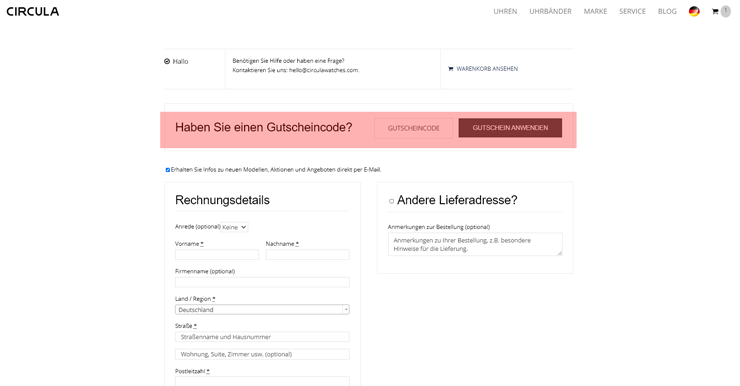Open the MARKE menu
Image resolution: width=740 pixels, height=386 pixels.
tap(595, 11)
